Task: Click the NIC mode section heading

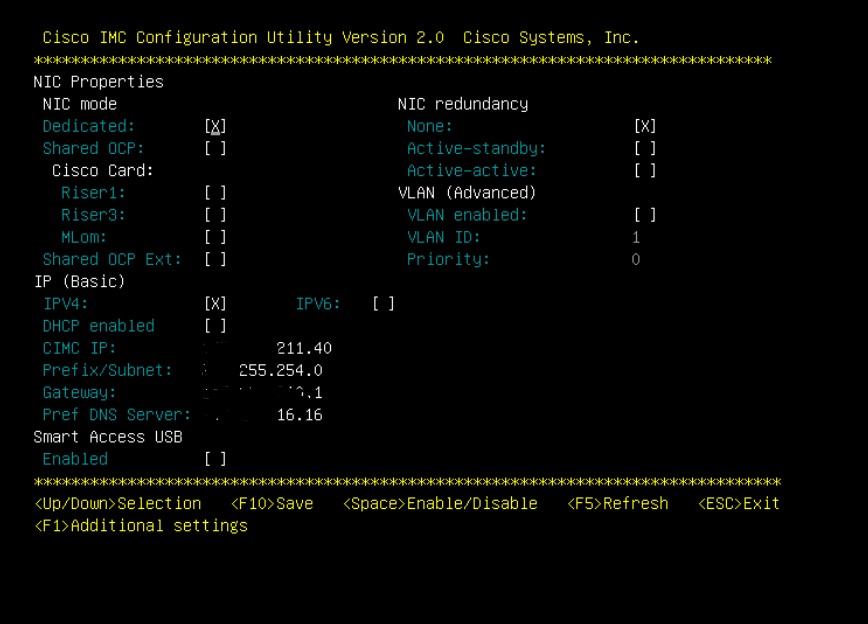Action: point(80,104)
